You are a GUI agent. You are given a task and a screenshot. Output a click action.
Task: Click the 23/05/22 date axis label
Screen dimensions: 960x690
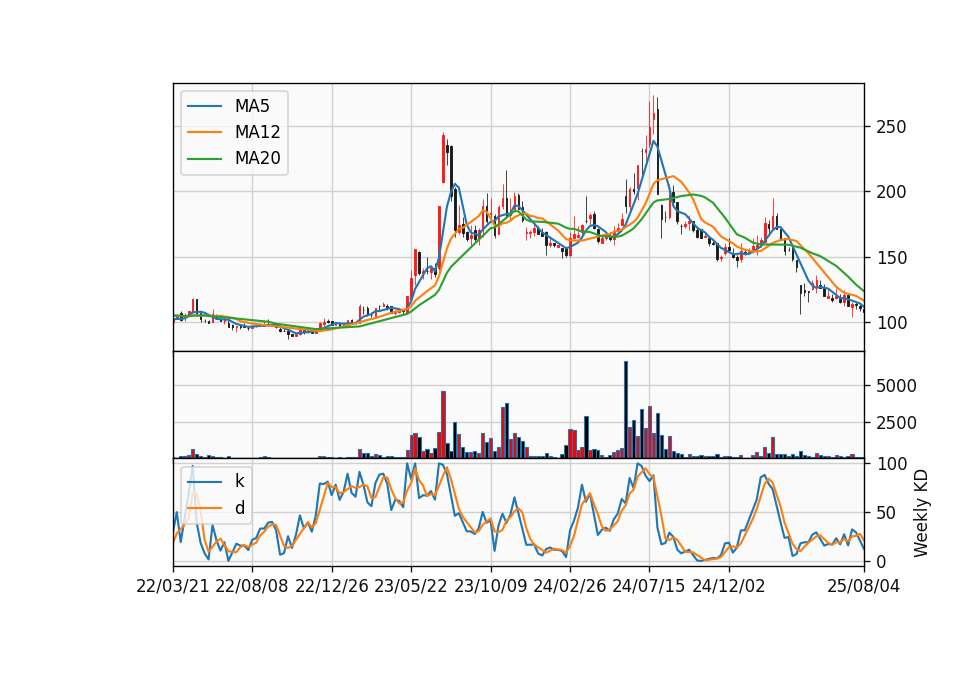click(x=411, y=586)
